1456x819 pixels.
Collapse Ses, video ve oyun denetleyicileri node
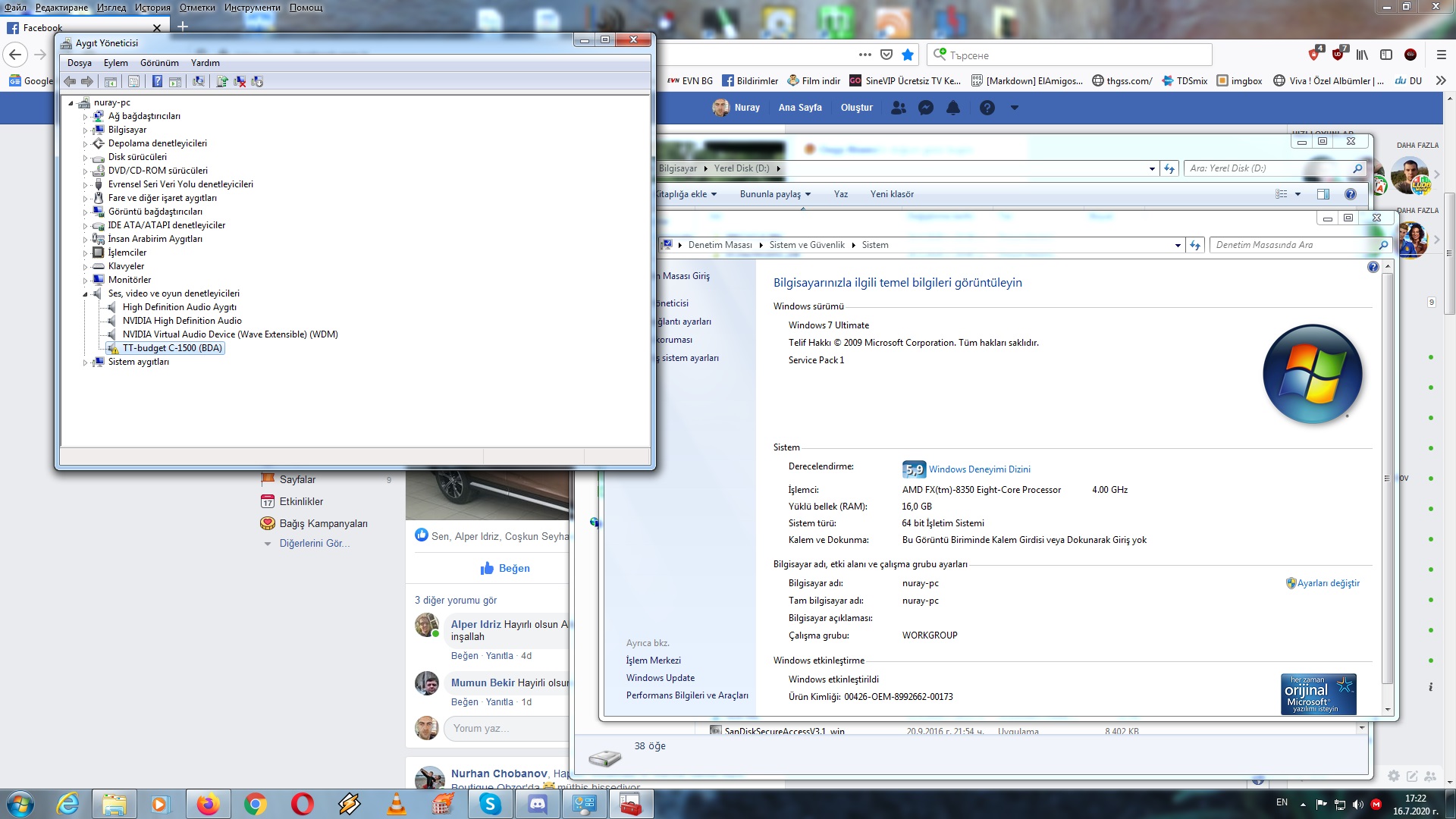click(86, 293)
